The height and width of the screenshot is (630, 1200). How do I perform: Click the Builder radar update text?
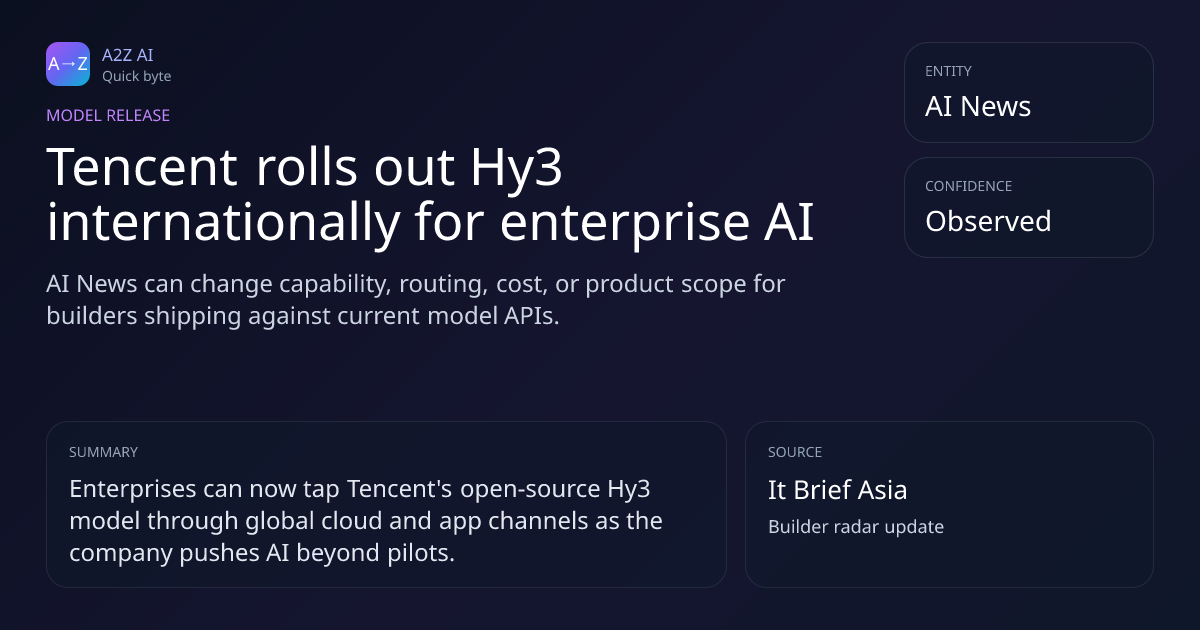[x=856, y=527]
